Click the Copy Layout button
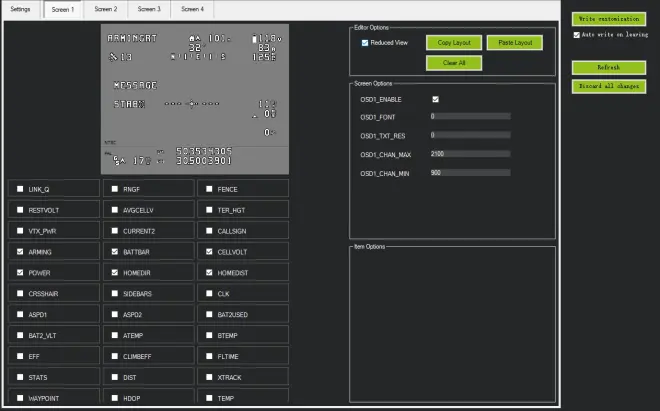Screen dimensions: 660x411 [454, 43]
